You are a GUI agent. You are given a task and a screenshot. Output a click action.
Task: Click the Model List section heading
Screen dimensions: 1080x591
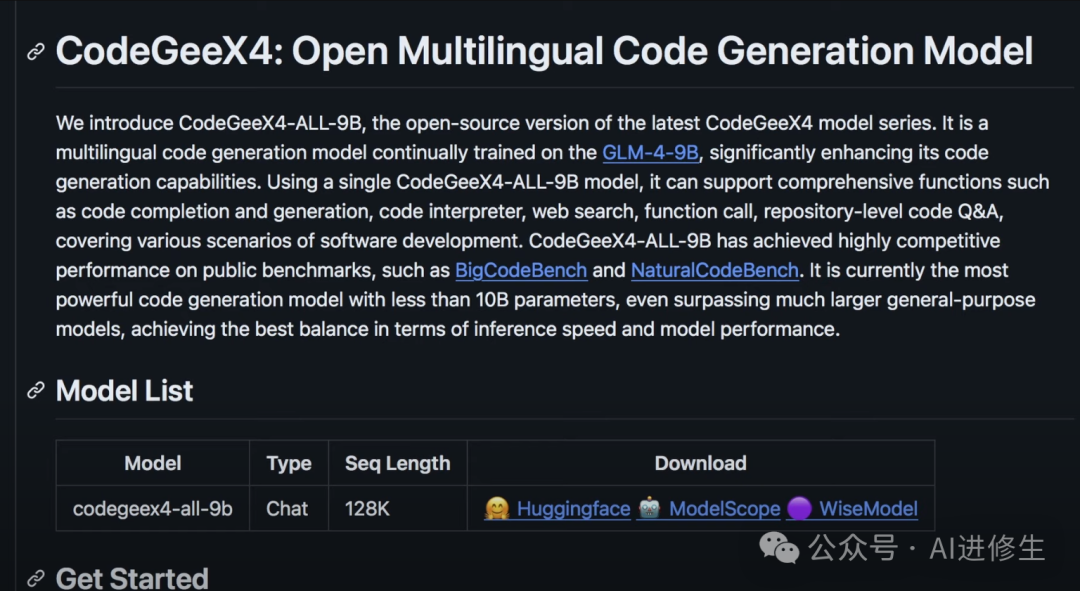pos(125,391)
